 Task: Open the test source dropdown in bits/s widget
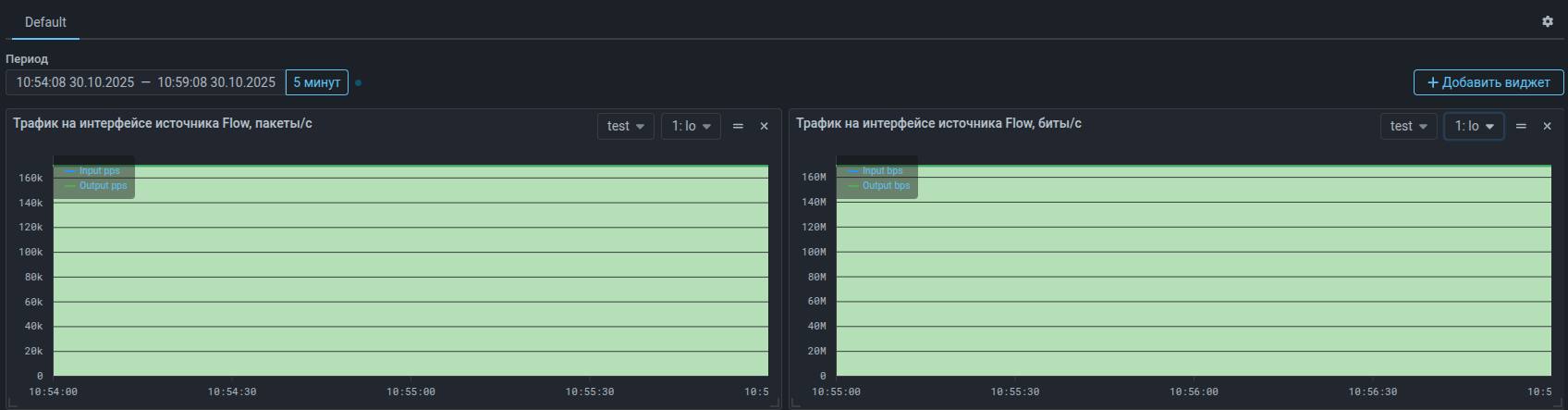pyautogui.click(x=1408, y=126)
